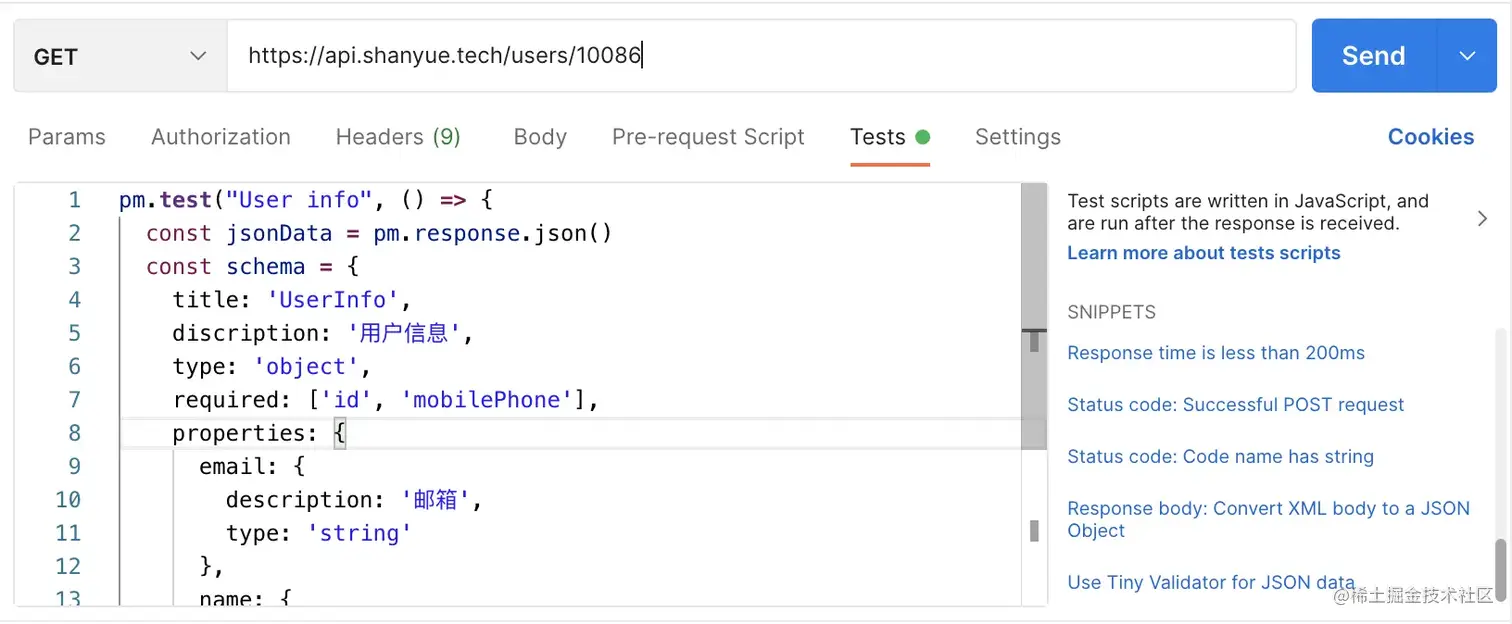Insert Use Tiny Validator for JSON snippet
Image resolution: width=1512 pixels, height=624 pixels.
point(1210,582)
